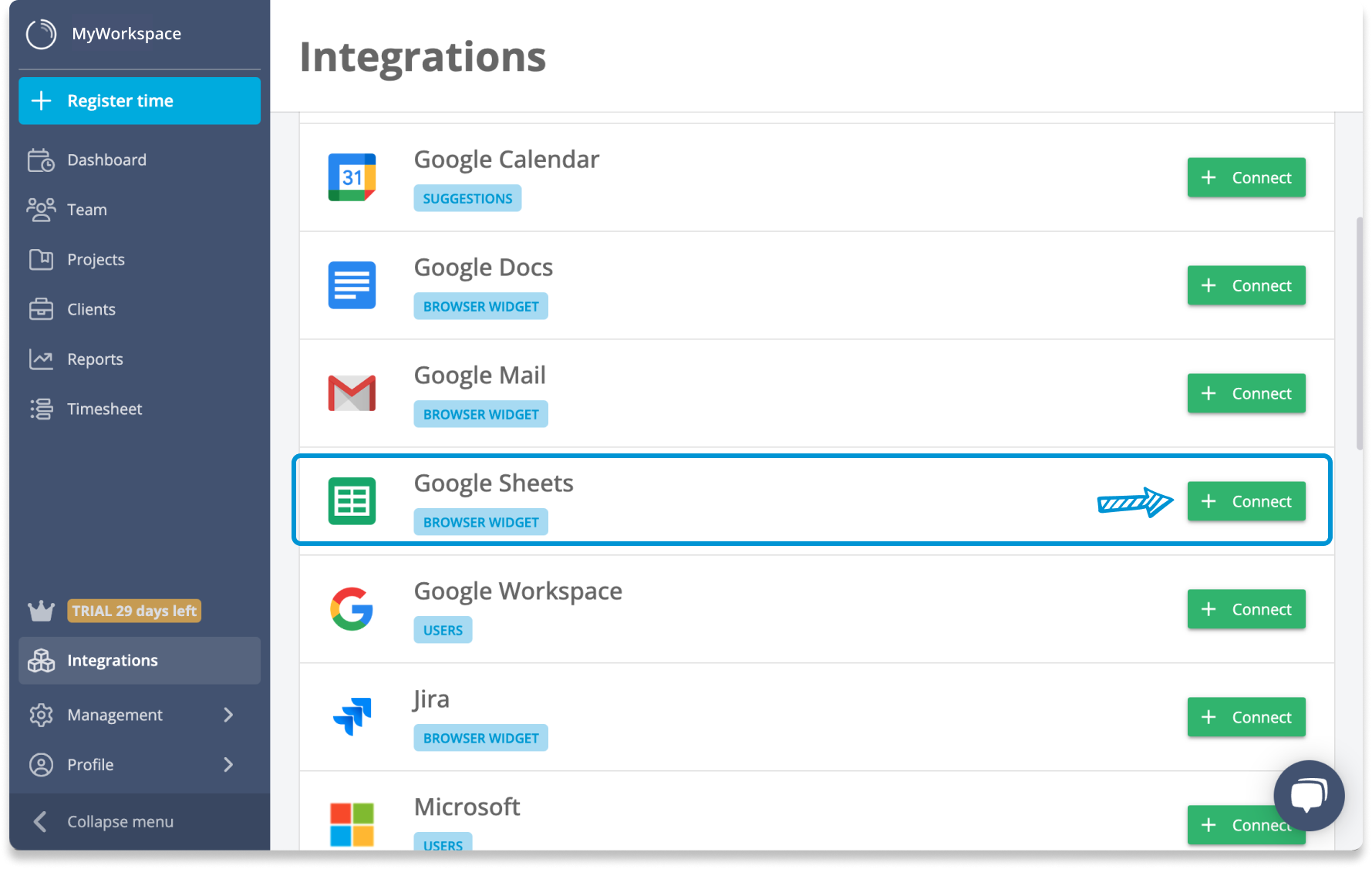The image size is (1372, 869).
Task: Click the MyWorkspace name text
Action: (126, 34)
